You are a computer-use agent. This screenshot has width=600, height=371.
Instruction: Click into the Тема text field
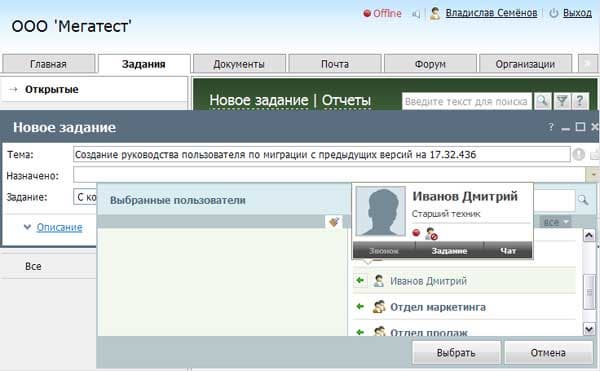(x=321, y=155)
